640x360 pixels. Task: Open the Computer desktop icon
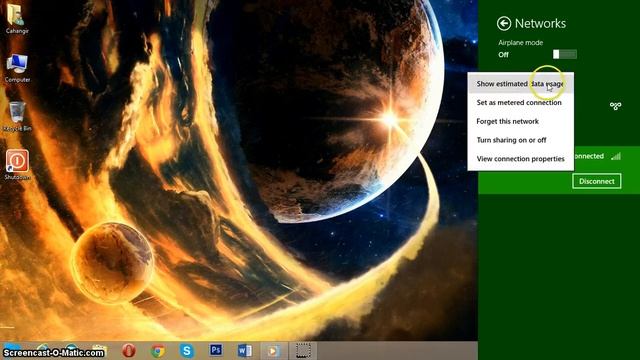tap(17, 68)
